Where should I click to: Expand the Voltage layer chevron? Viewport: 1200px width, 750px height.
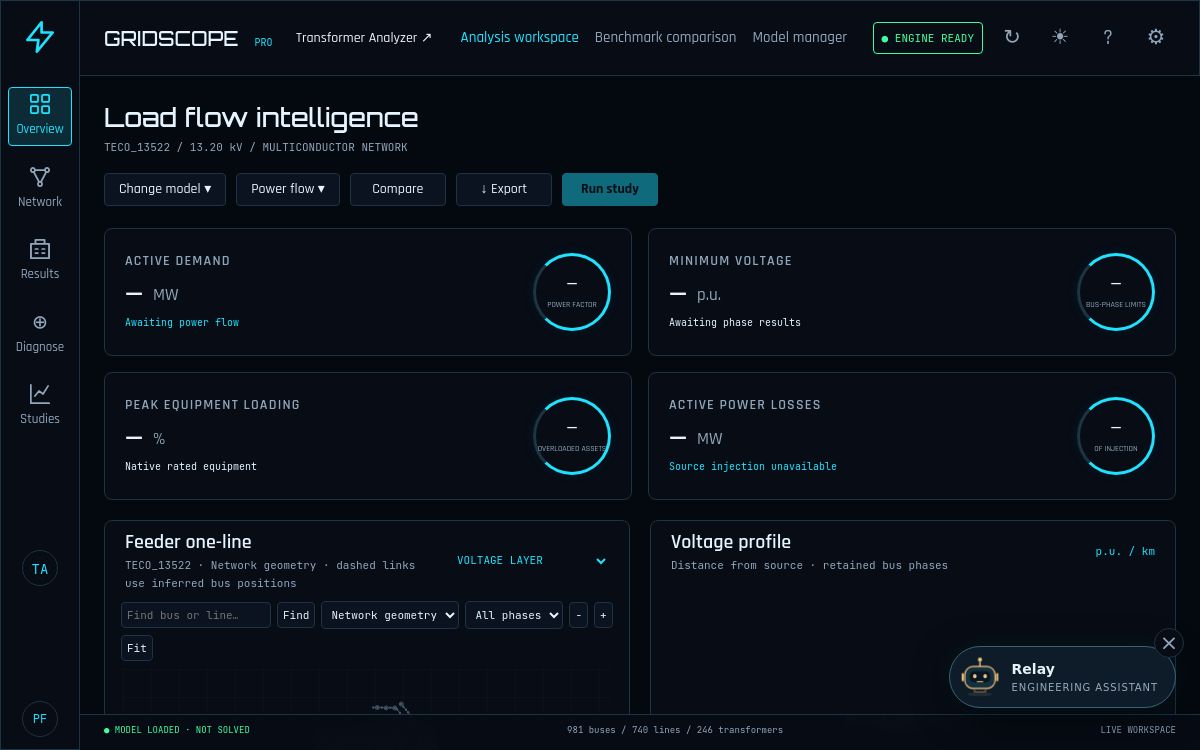pos(601,561)
